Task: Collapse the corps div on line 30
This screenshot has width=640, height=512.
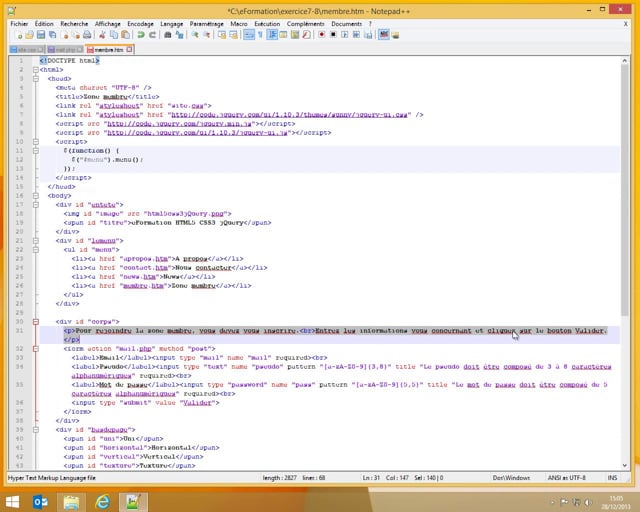Action: pos(36,322)
